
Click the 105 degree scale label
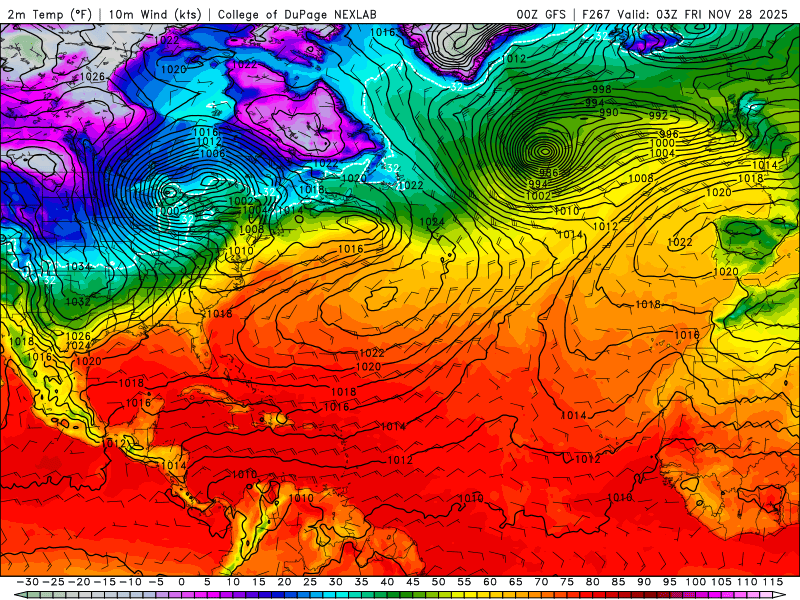point(721,582)
